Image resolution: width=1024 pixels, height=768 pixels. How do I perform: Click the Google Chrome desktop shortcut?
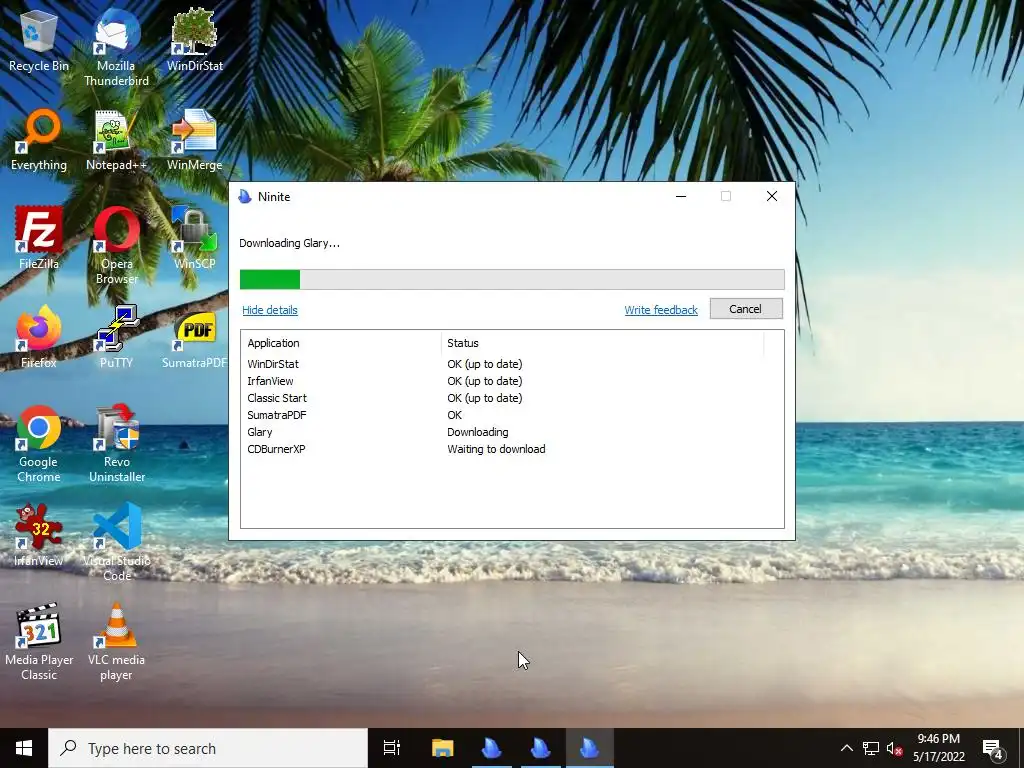[x=39, y=445]
